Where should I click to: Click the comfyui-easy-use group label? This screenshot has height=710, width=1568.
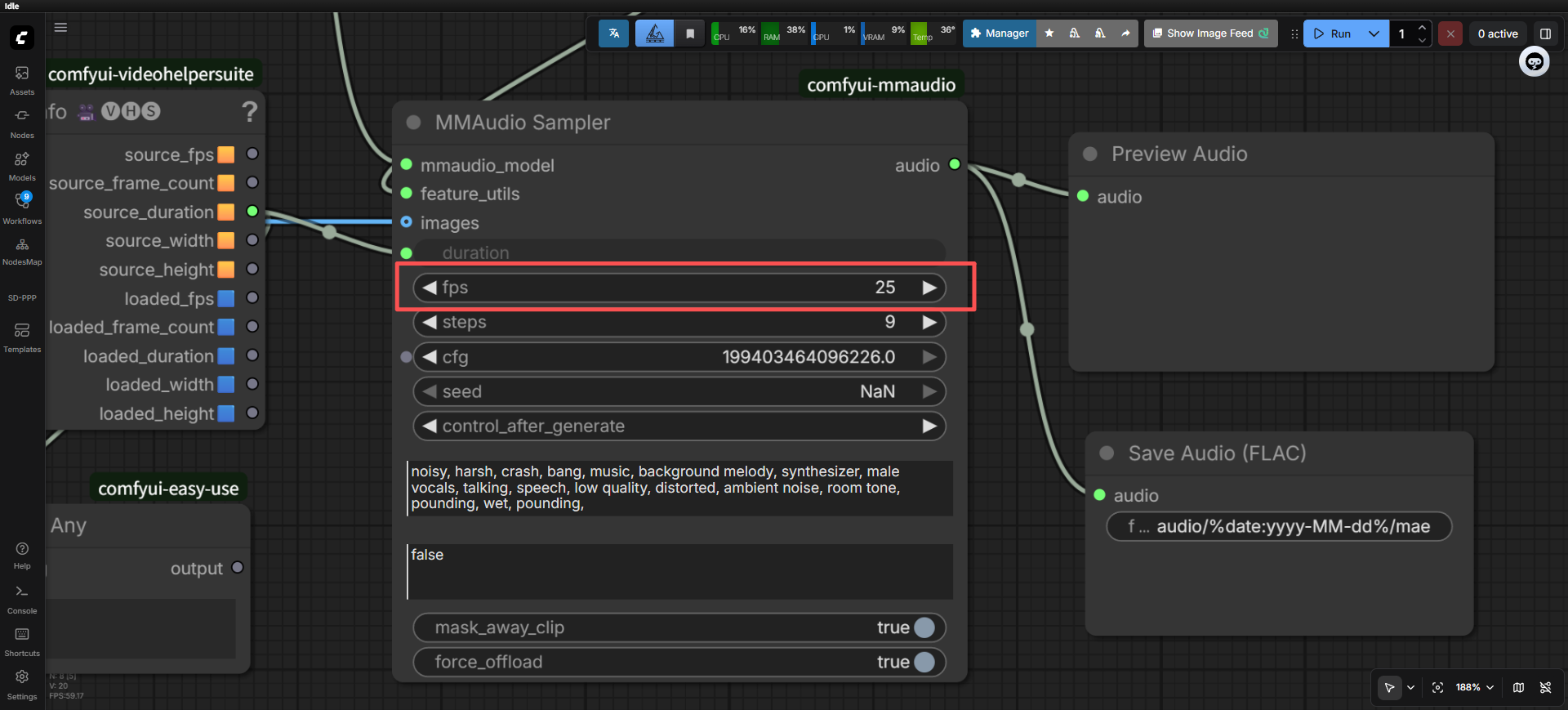coord(168,489)
